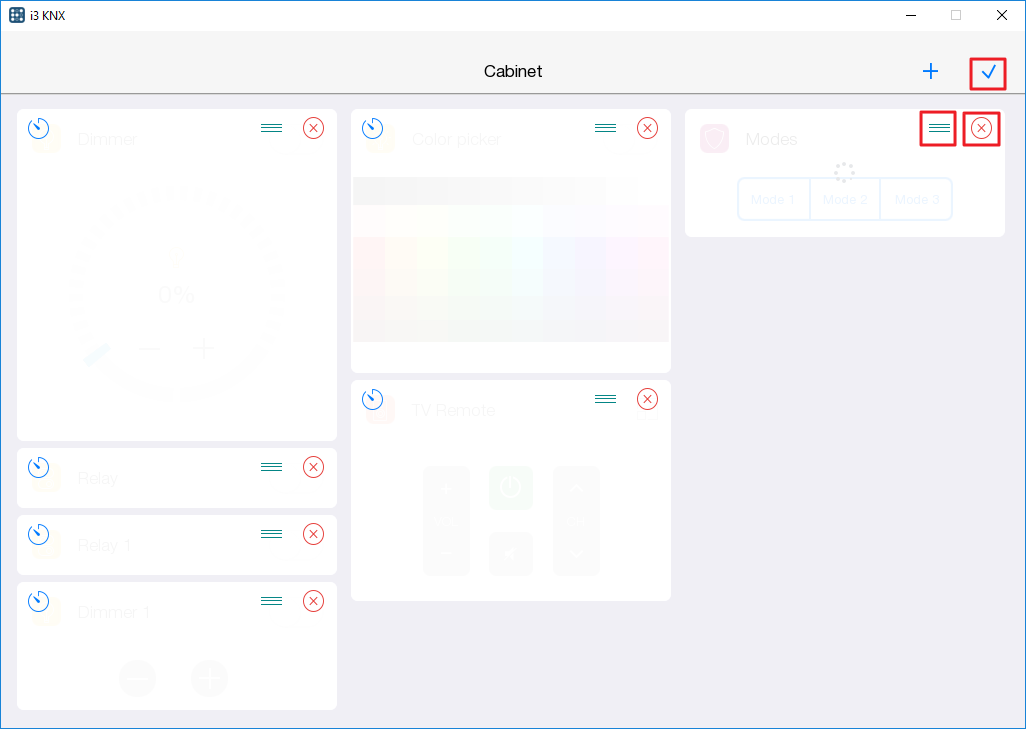This screenshot has width=1026, height=729.
Task: Grab the reorder handle on the Relay widget
Action: click(271, 466)
